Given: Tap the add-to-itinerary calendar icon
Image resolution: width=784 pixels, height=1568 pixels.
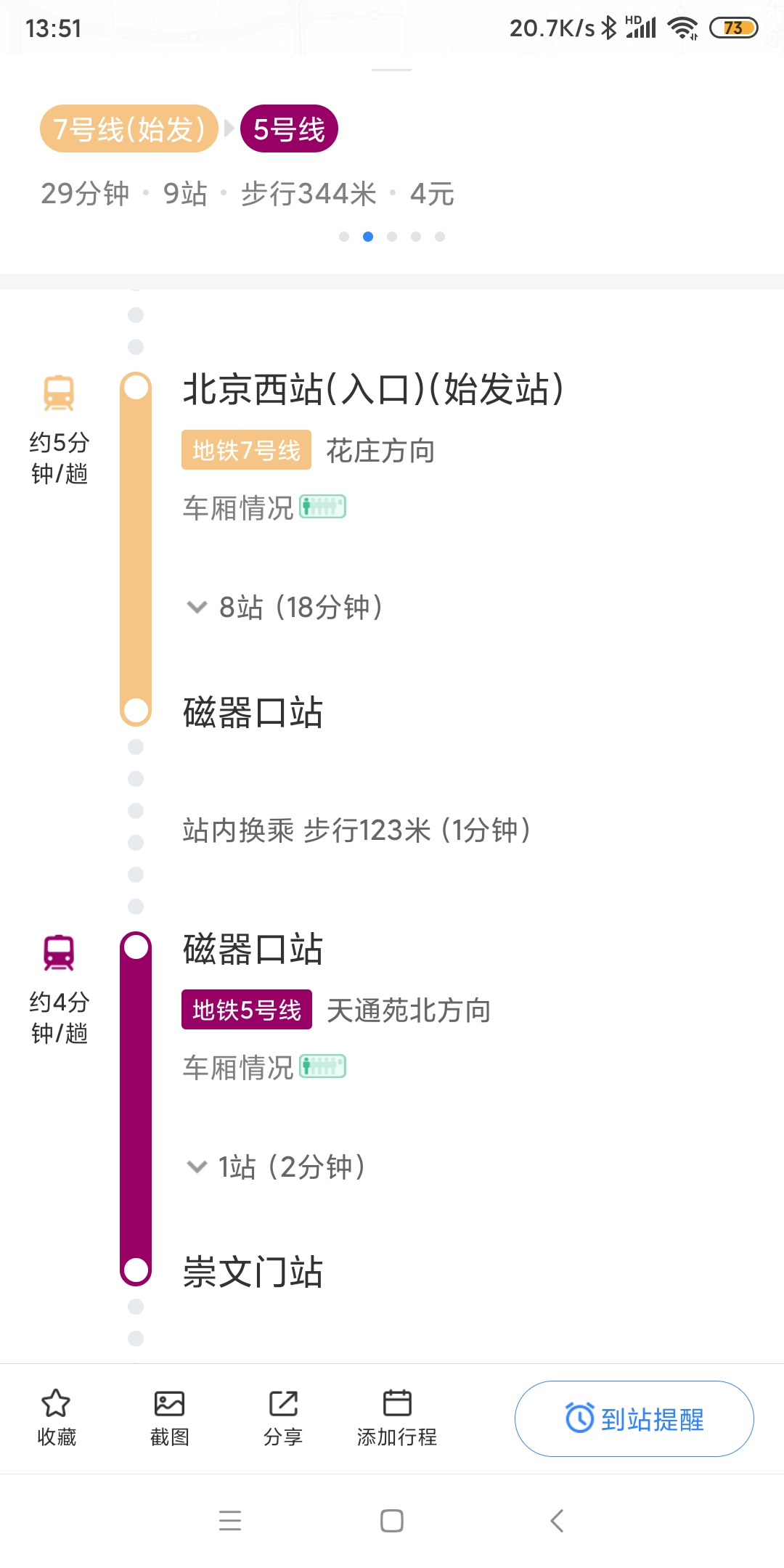Looking at the screenshot, I should [396, 1403].
